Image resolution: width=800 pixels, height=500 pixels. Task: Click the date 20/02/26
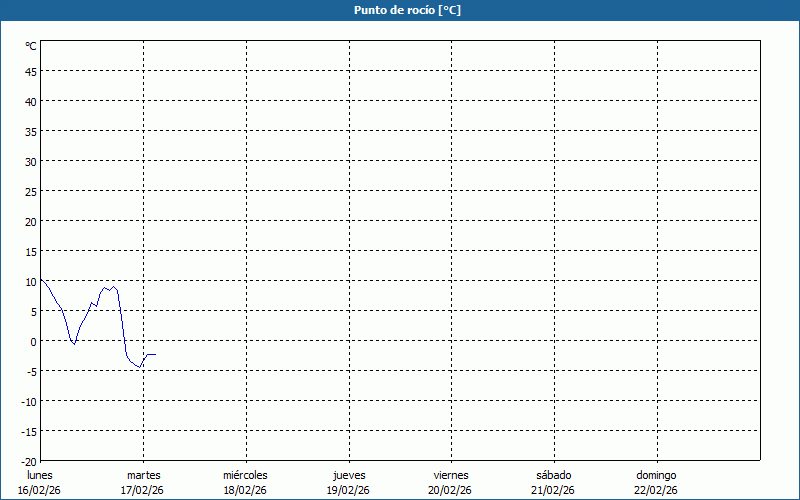[x=450, y=490]
